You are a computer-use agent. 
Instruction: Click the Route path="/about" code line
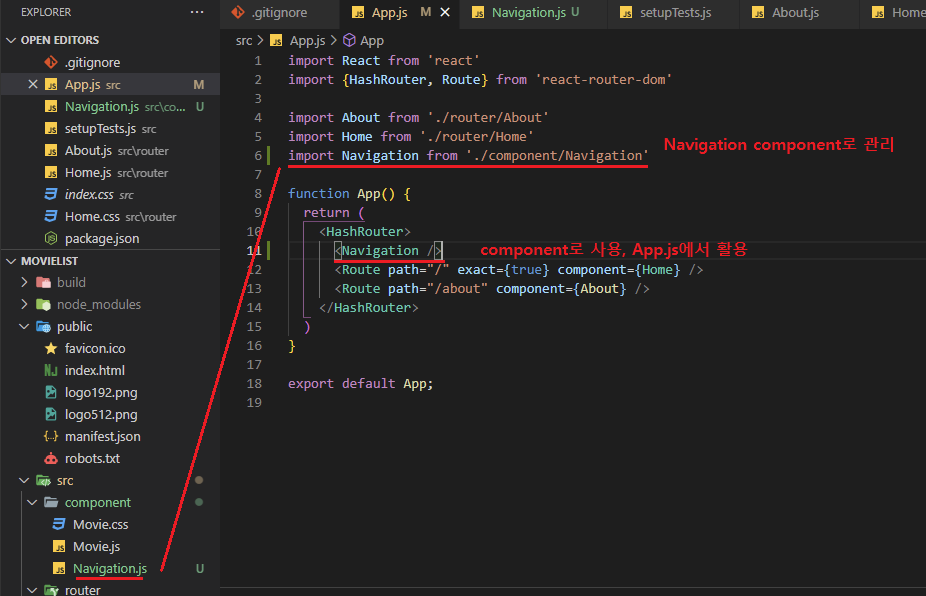491,289
